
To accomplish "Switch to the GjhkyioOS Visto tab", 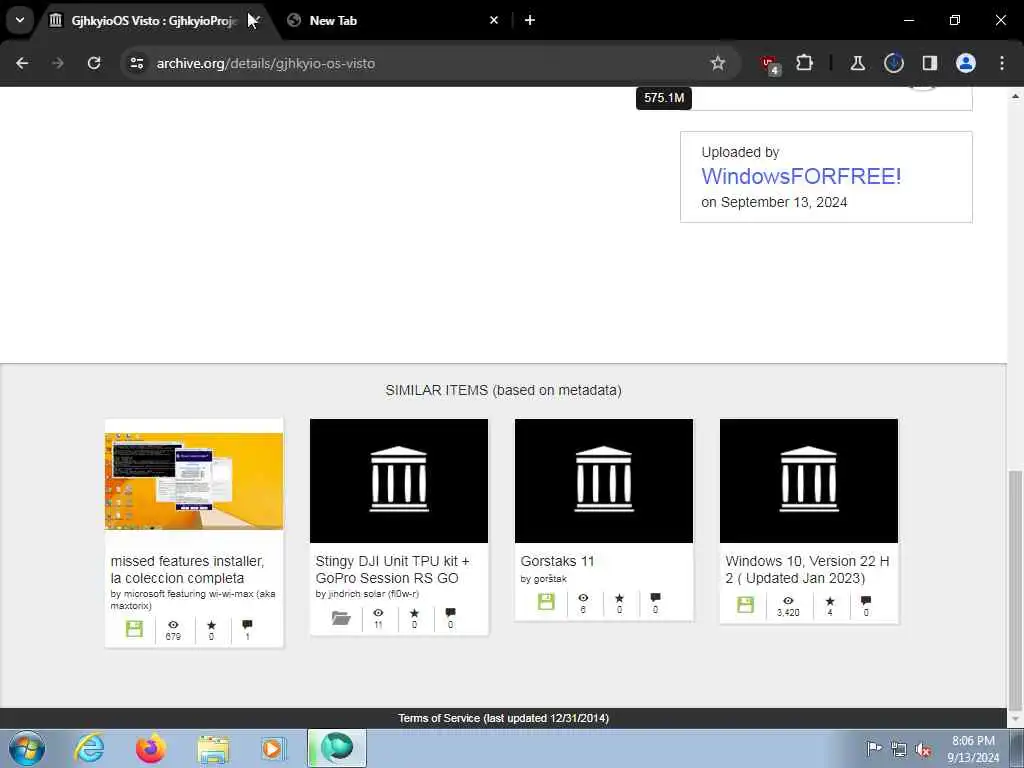I will click(153, 21).
